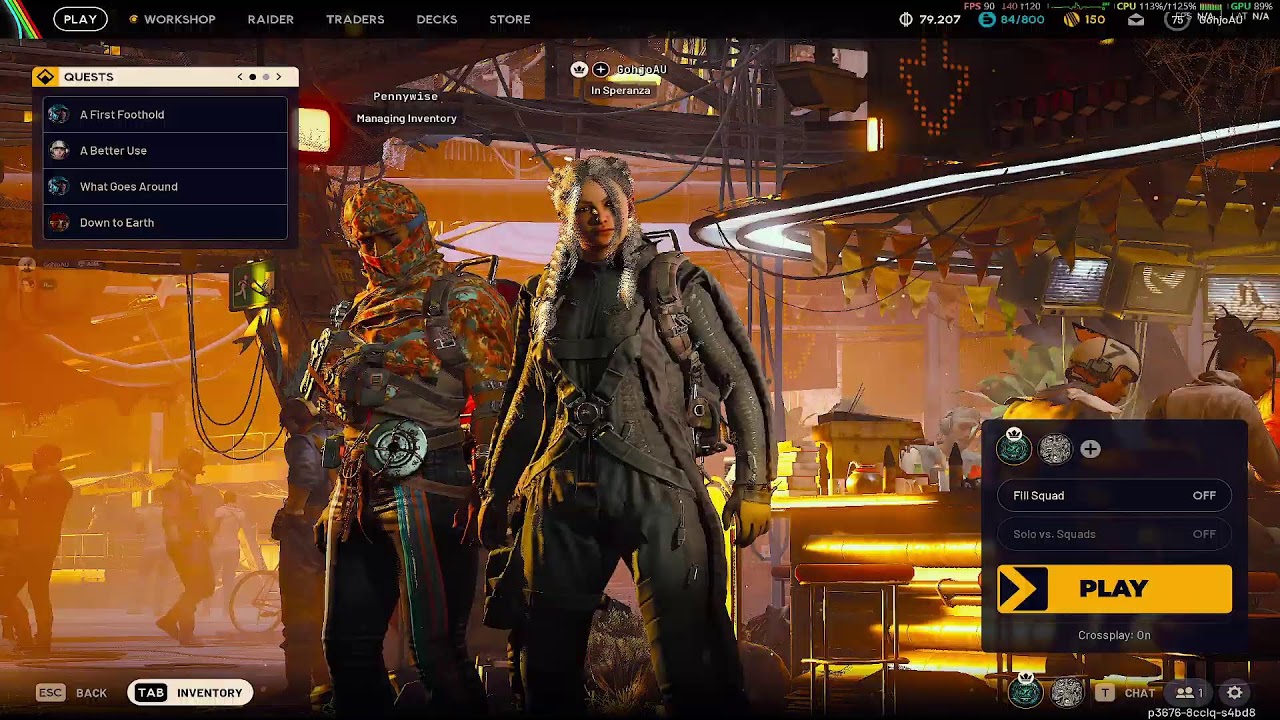The height and width of the screenshot is (720, 1280).
Task: Click the 79.207 coin balance
Action: click(939, 19)
